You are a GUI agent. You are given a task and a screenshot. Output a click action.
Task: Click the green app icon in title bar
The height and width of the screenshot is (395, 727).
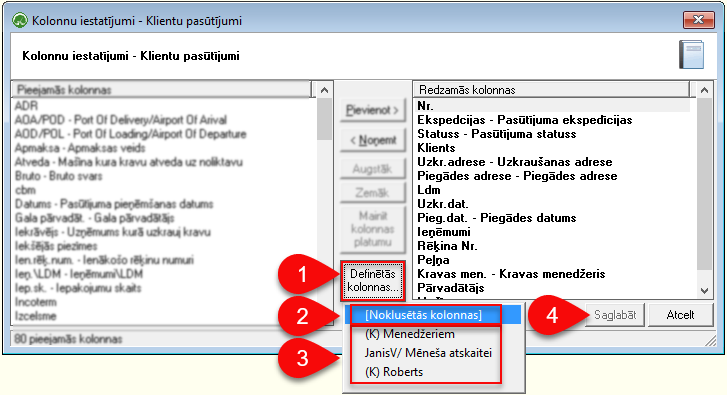tap(19, 21)
